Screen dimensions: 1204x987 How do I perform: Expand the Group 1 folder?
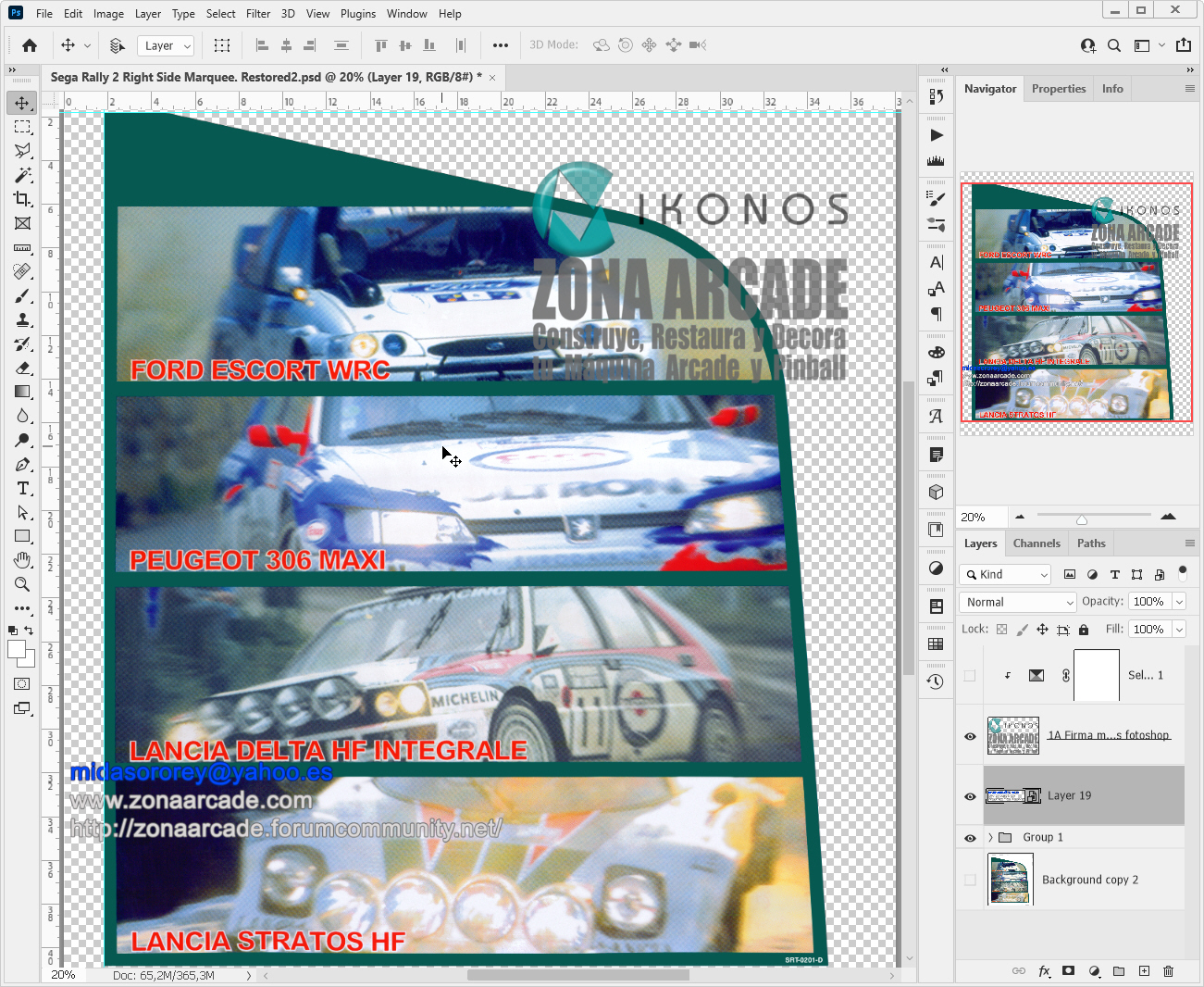[x=990, y=837]
